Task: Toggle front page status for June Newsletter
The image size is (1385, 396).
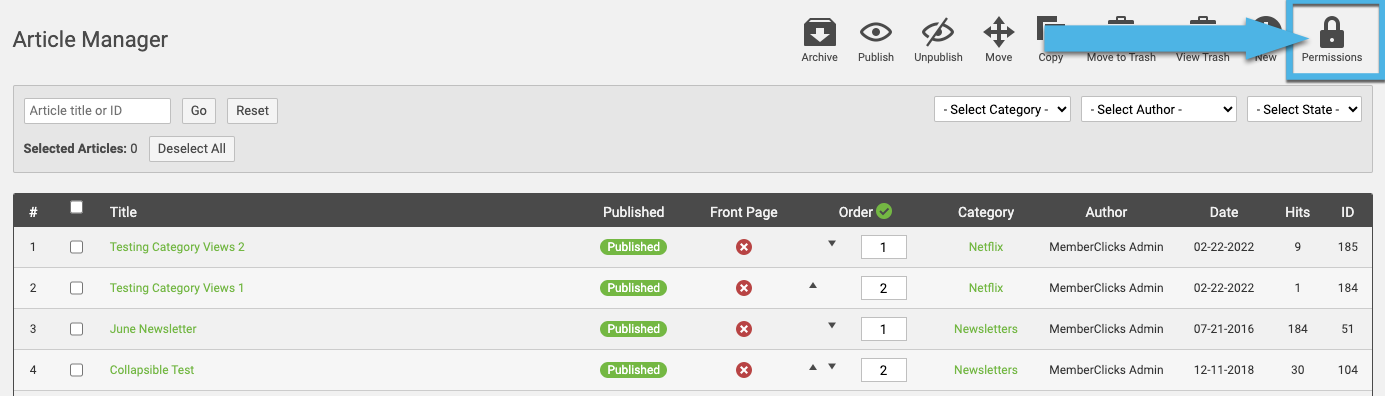Action: 744,329
